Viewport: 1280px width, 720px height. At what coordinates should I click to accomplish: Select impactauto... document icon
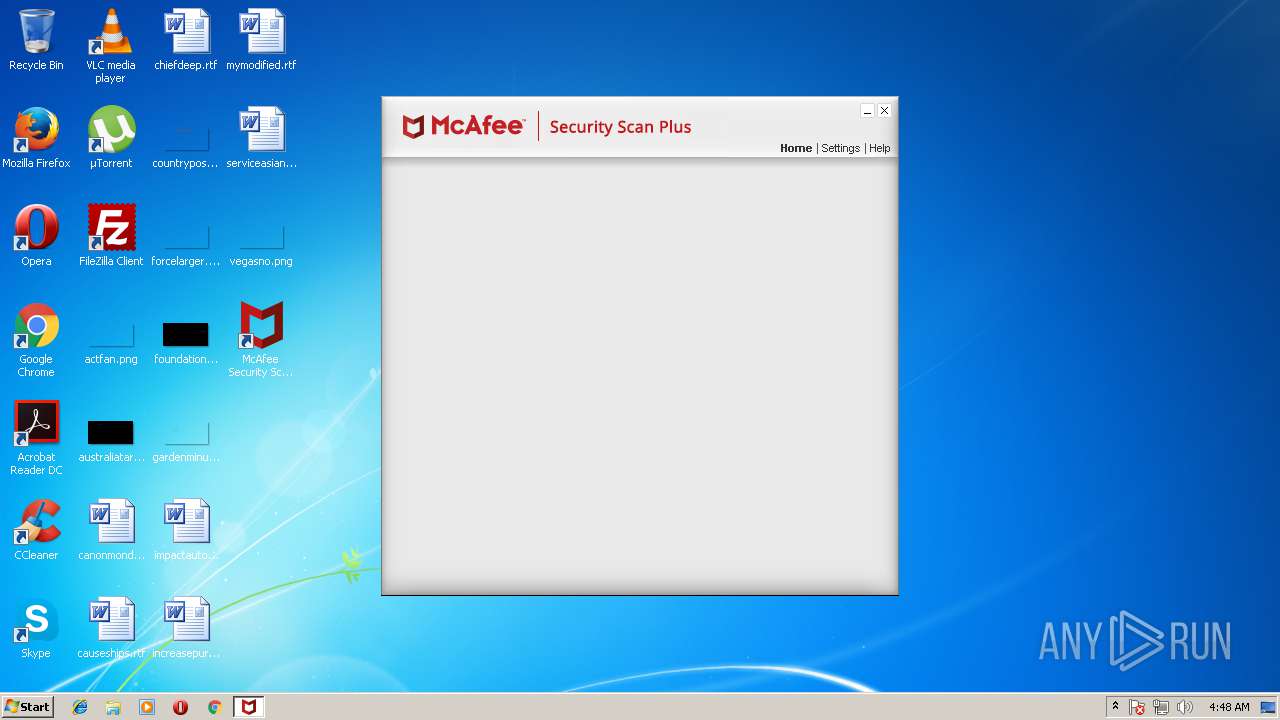click(186, 530)
